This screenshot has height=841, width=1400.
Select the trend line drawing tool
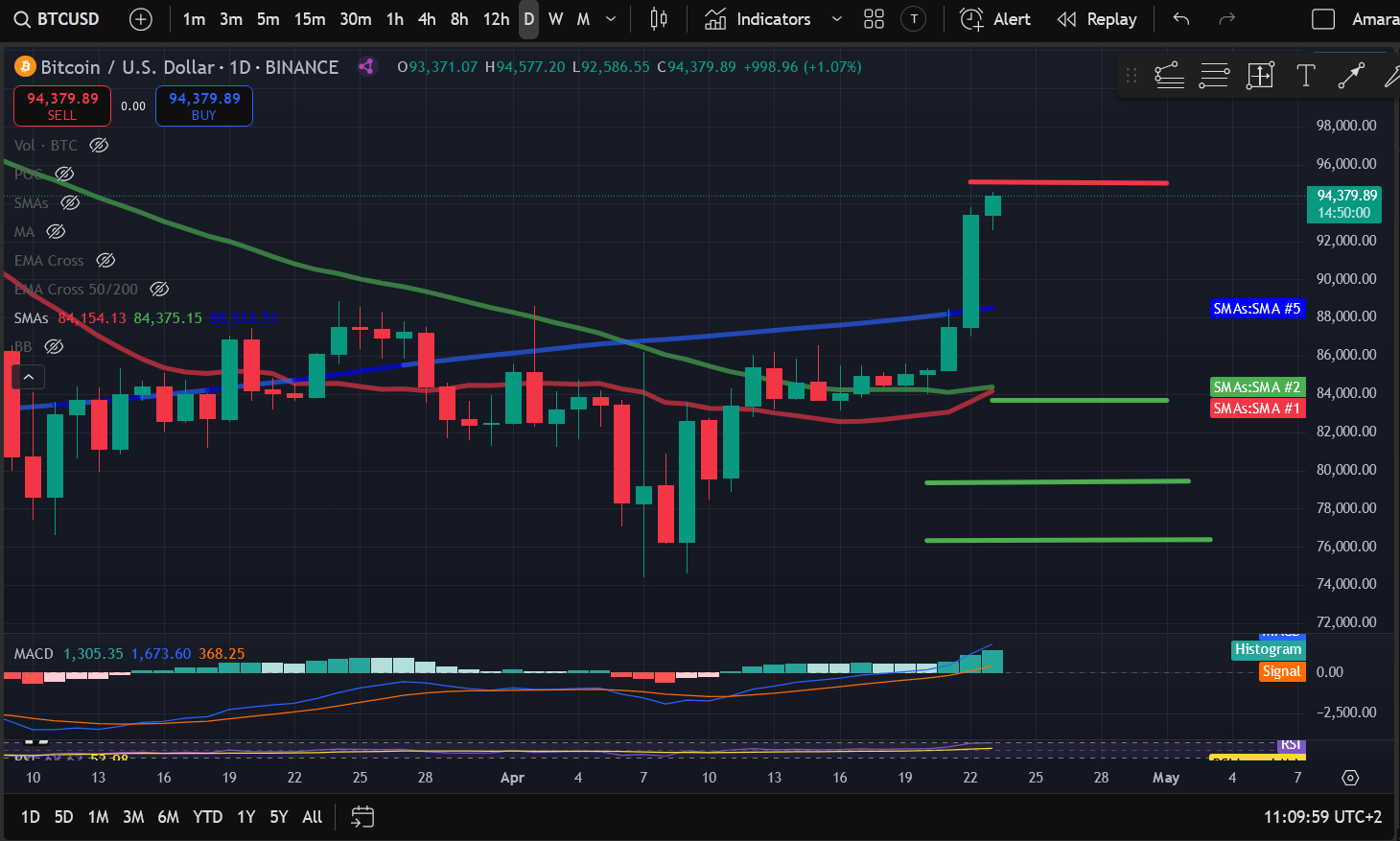click(x=1169, y=75)
